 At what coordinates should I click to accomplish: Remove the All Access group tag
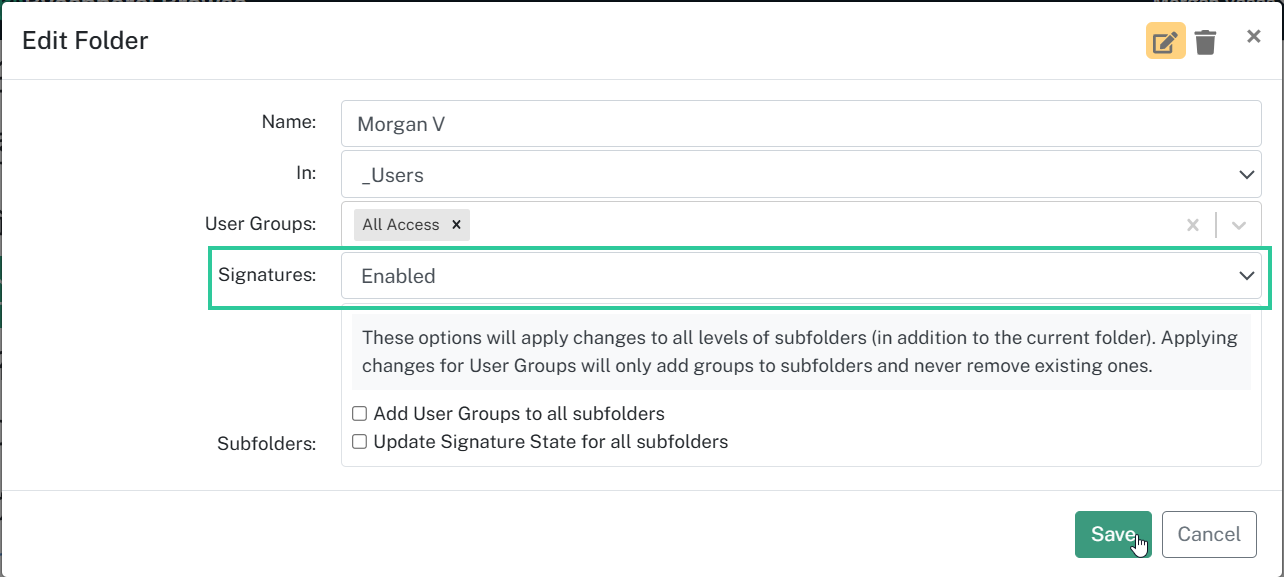[456, 225]
